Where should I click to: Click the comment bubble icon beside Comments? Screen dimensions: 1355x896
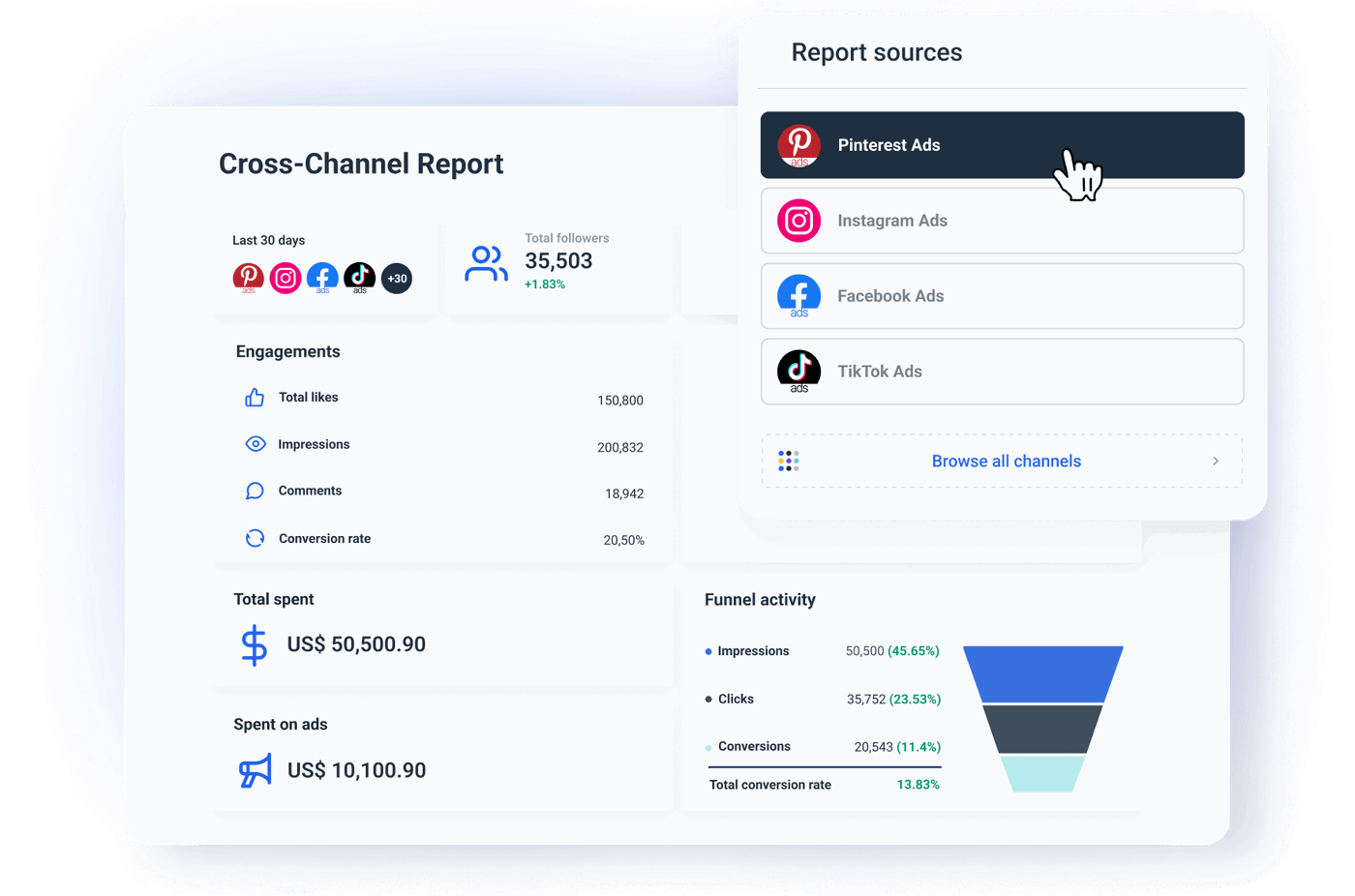254,491
